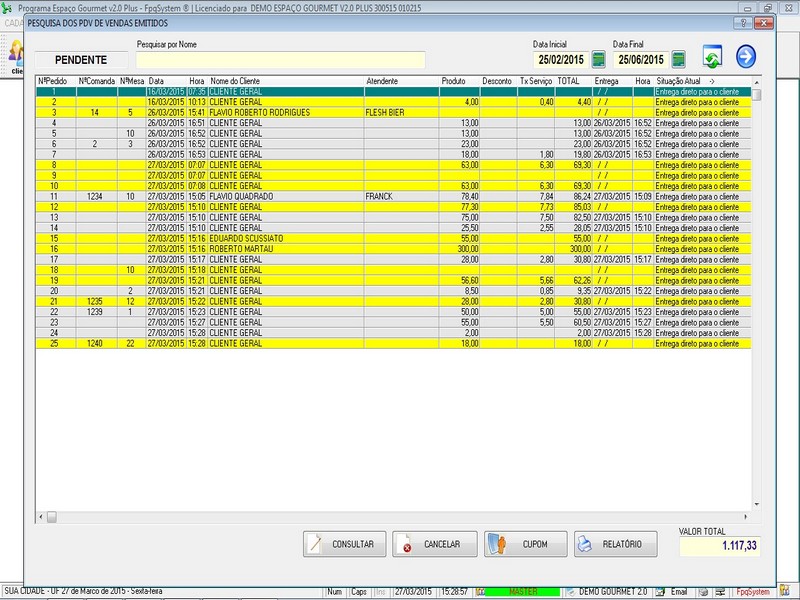This screenshot has height=600, width=800.
Task: Select row with ROBERTO MARTAU
Action: tap(393, 249)
